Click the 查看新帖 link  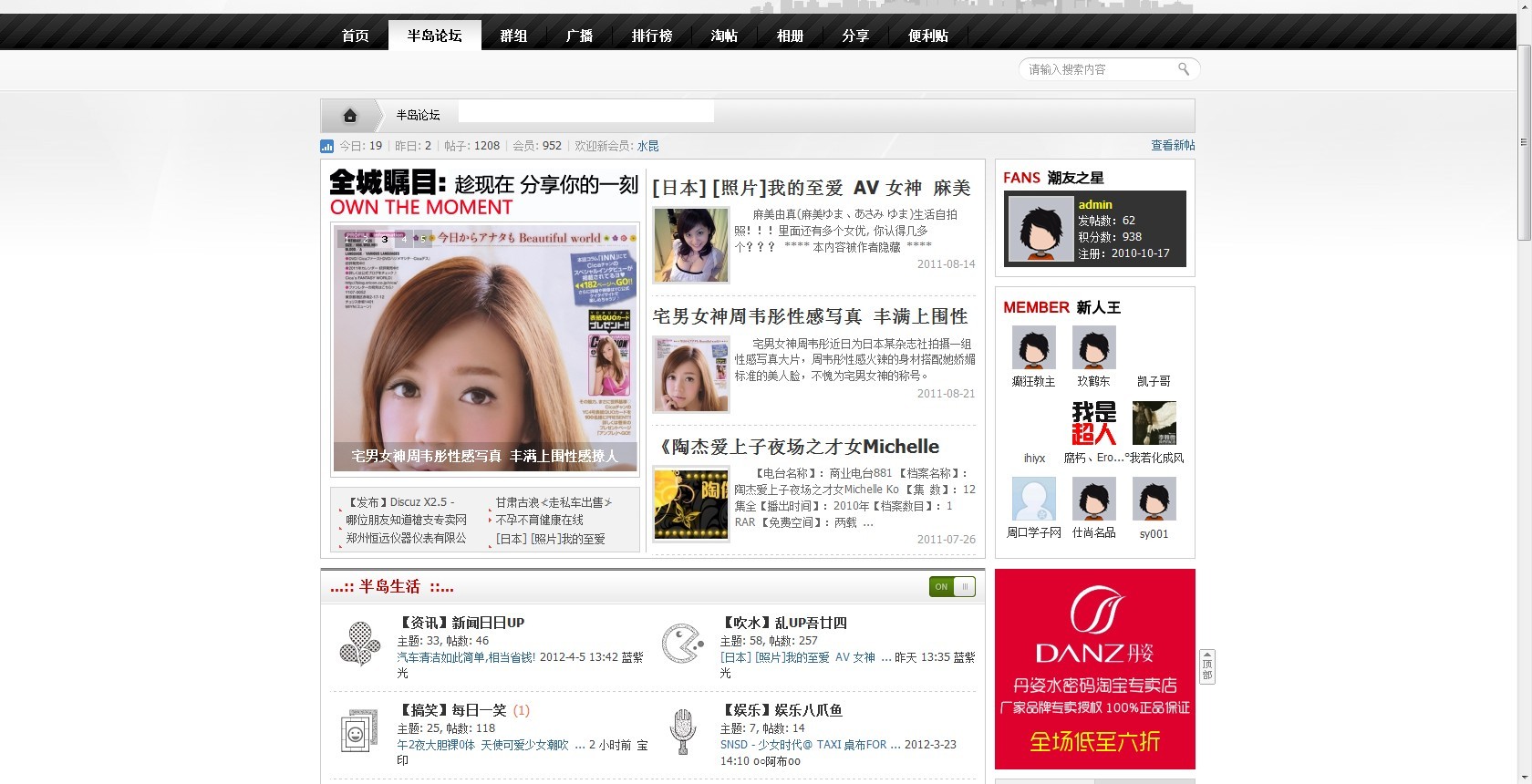click(1173, 146)
